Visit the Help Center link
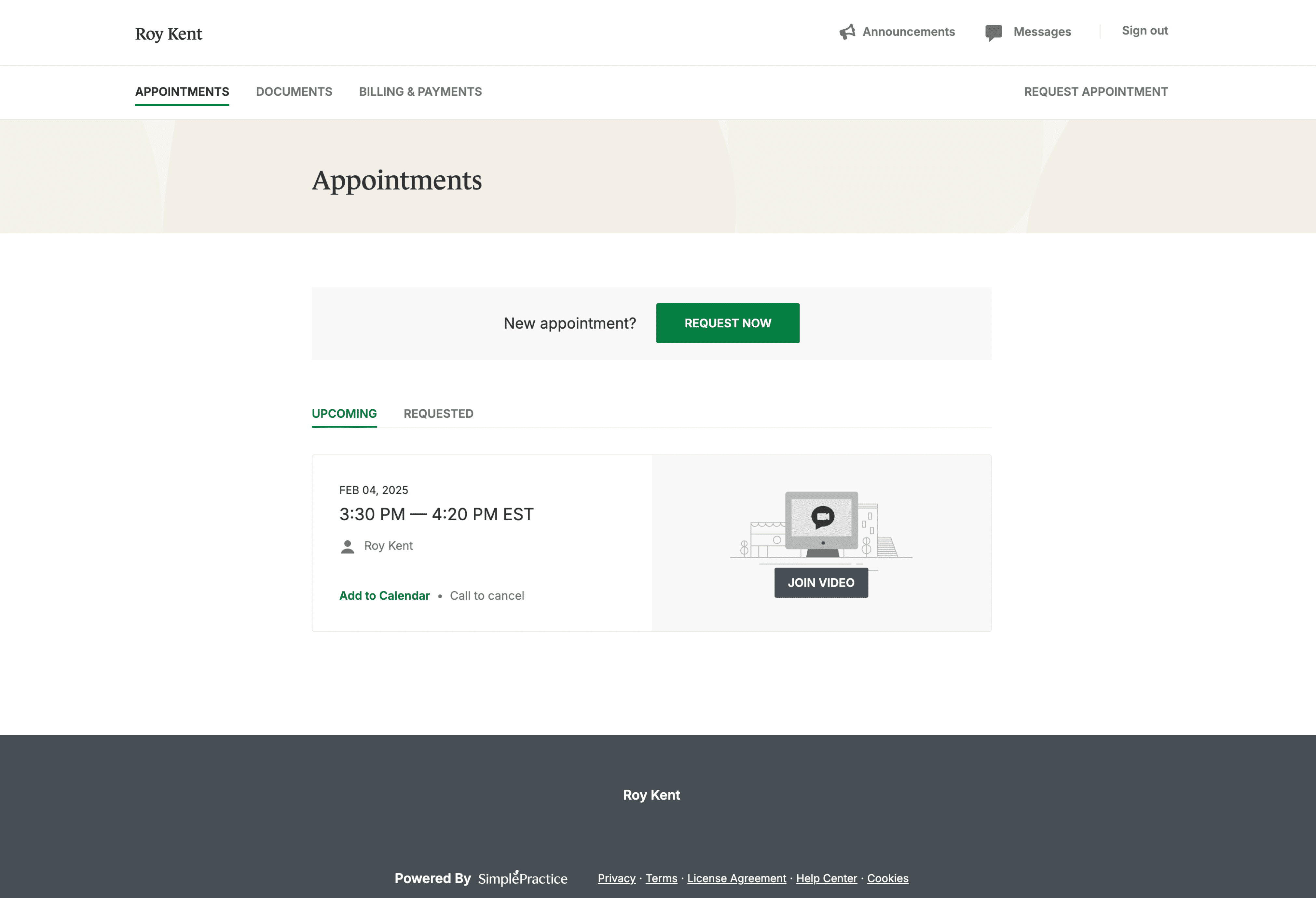The height and width of the screenshot is (898, 1316). [826, 878]
